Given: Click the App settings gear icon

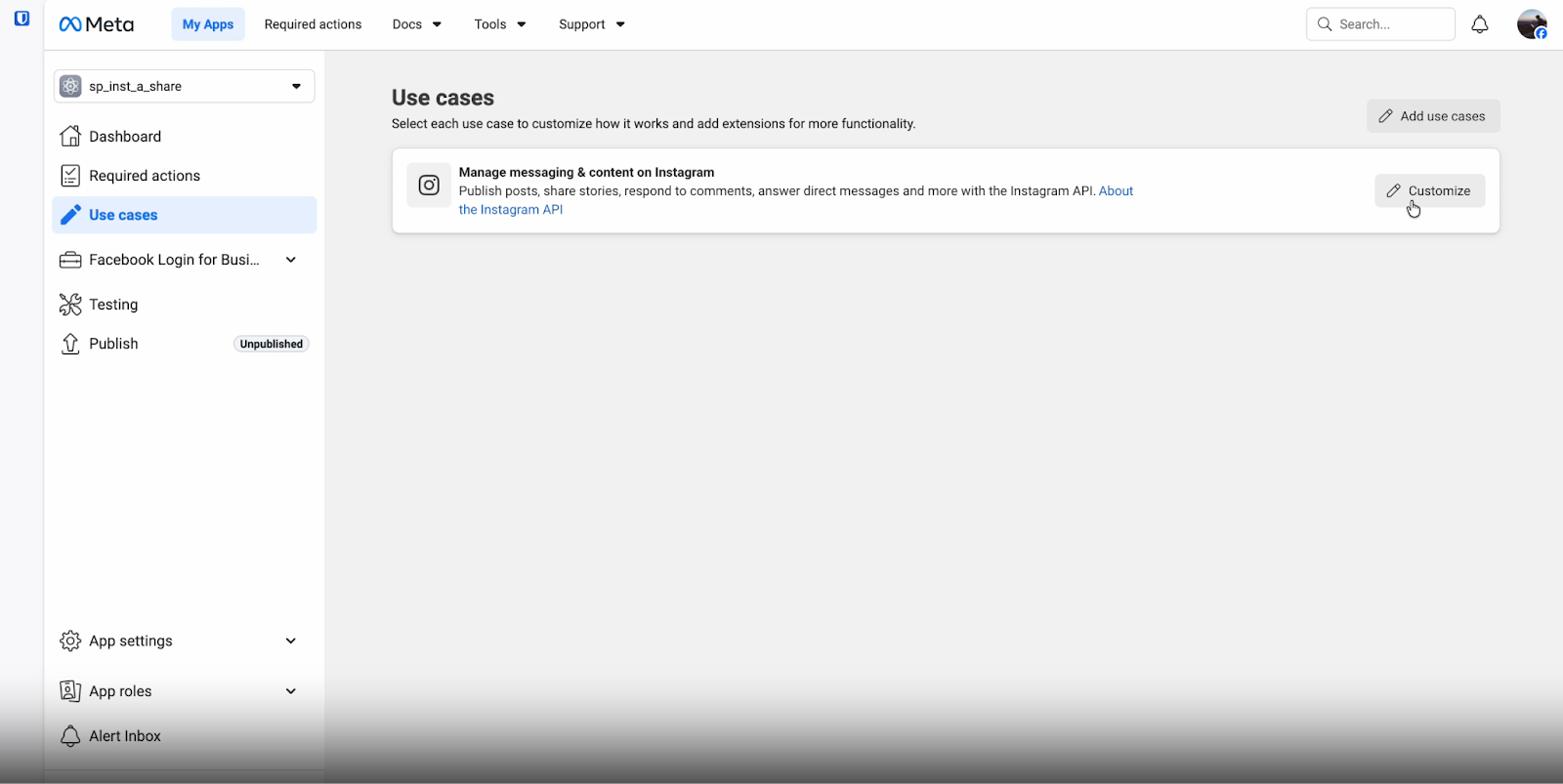Looking at the screenshot, I should [x=70, y=640].
